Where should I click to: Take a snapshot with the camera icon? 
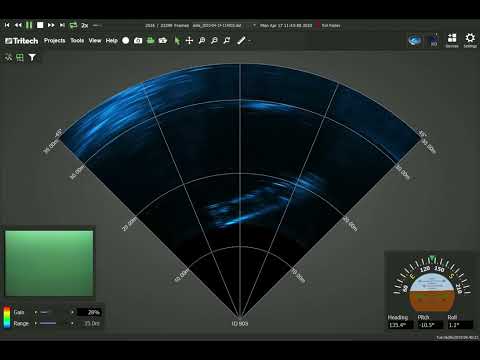138,41
